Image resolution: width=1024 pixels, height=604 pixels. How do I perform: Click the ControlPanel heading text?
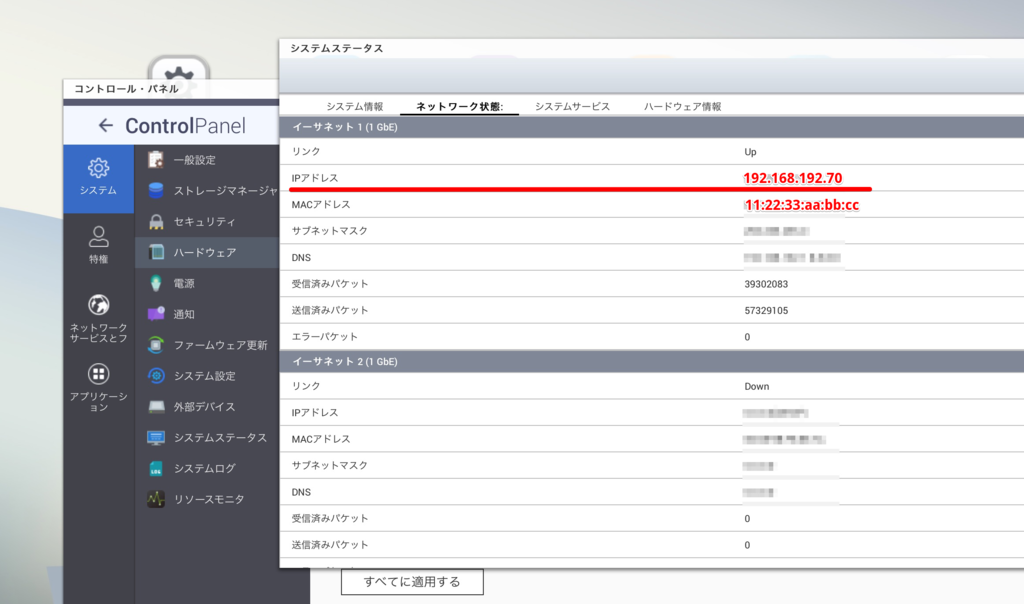pos(185,125)
